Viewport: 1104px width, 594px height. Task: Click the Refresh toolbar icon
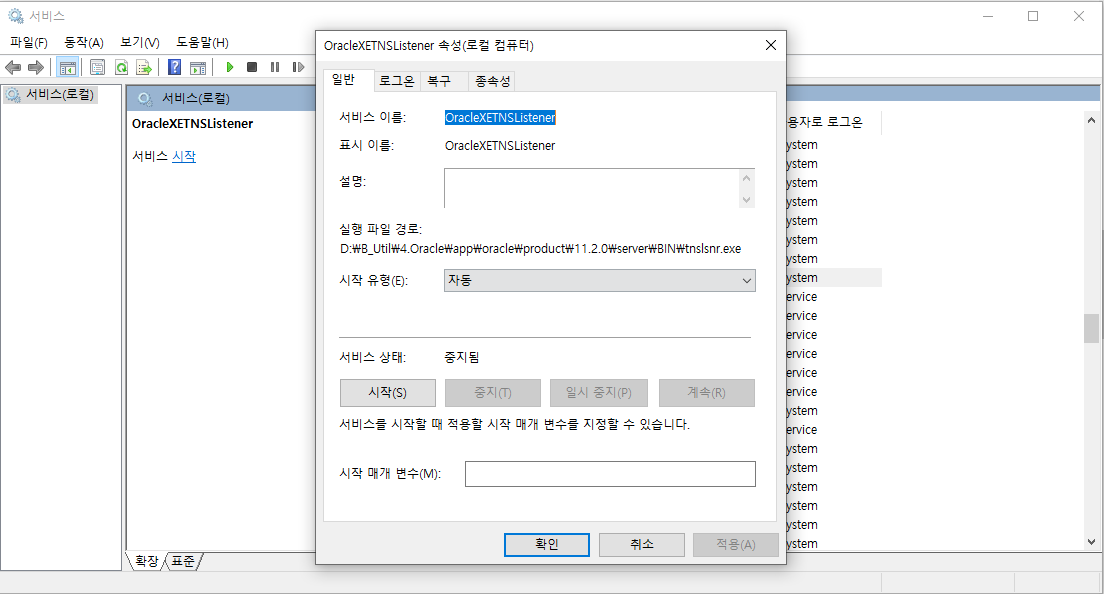click(x=121, y=68)
